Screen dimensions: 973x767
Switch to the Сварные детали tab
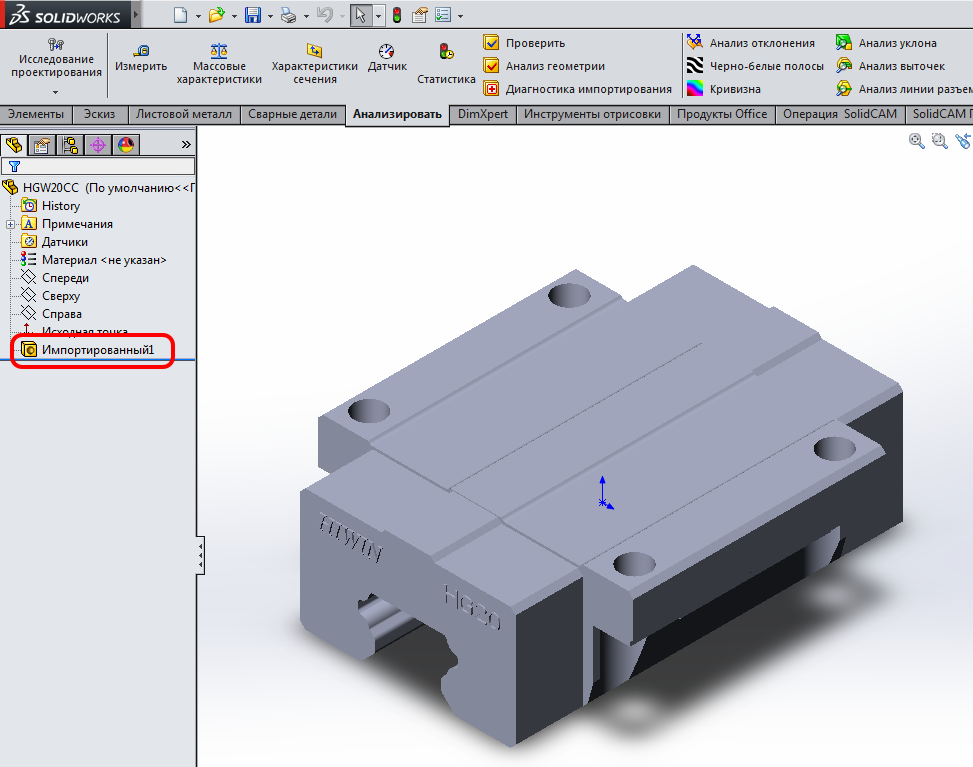[x=292, y=114]
